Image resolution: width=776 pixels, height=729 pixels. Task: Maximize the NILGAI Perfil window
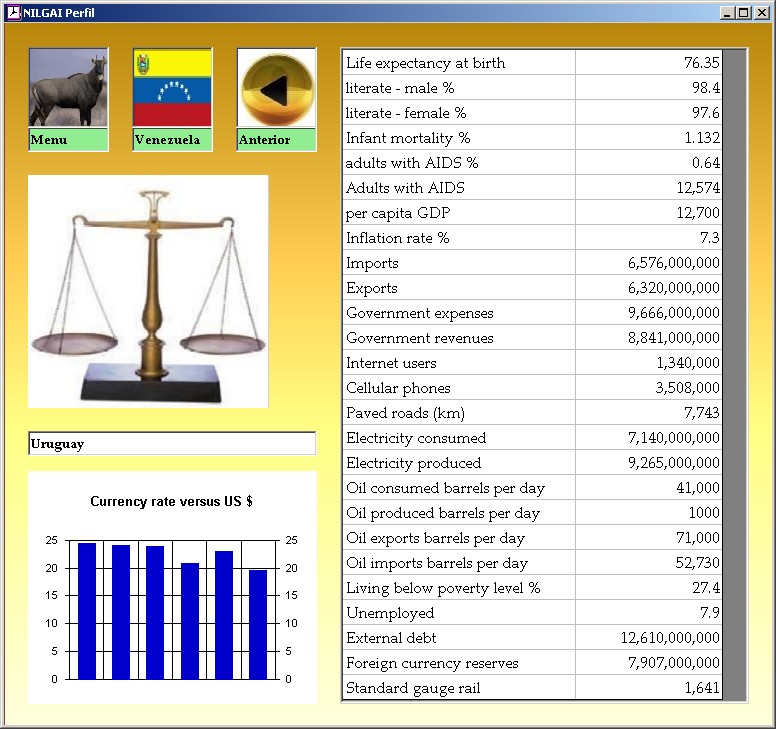pyautogui.click(x=743, y=12)
